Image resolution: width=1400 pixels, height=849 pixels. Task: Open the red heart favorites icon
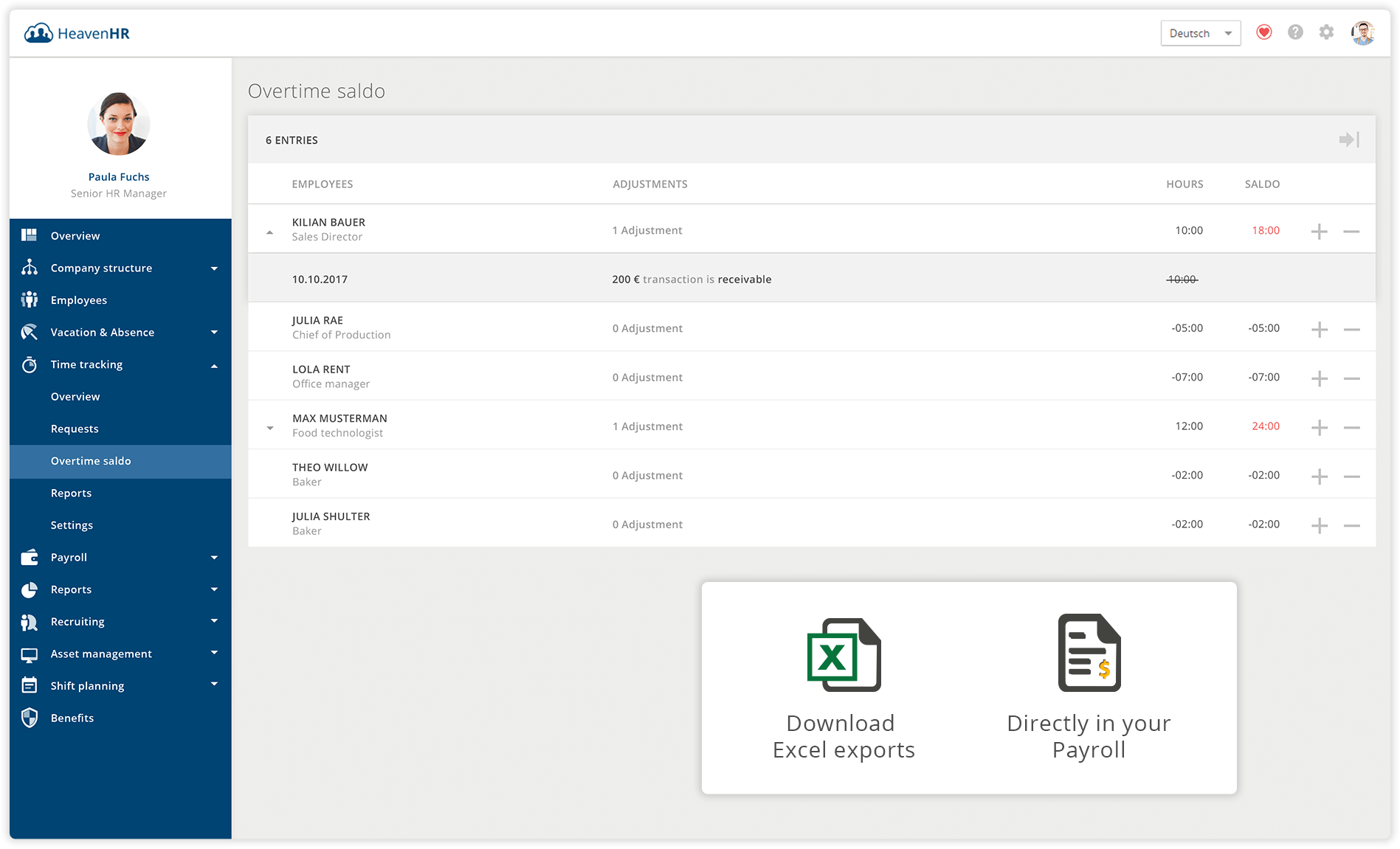pos(1264,32)
